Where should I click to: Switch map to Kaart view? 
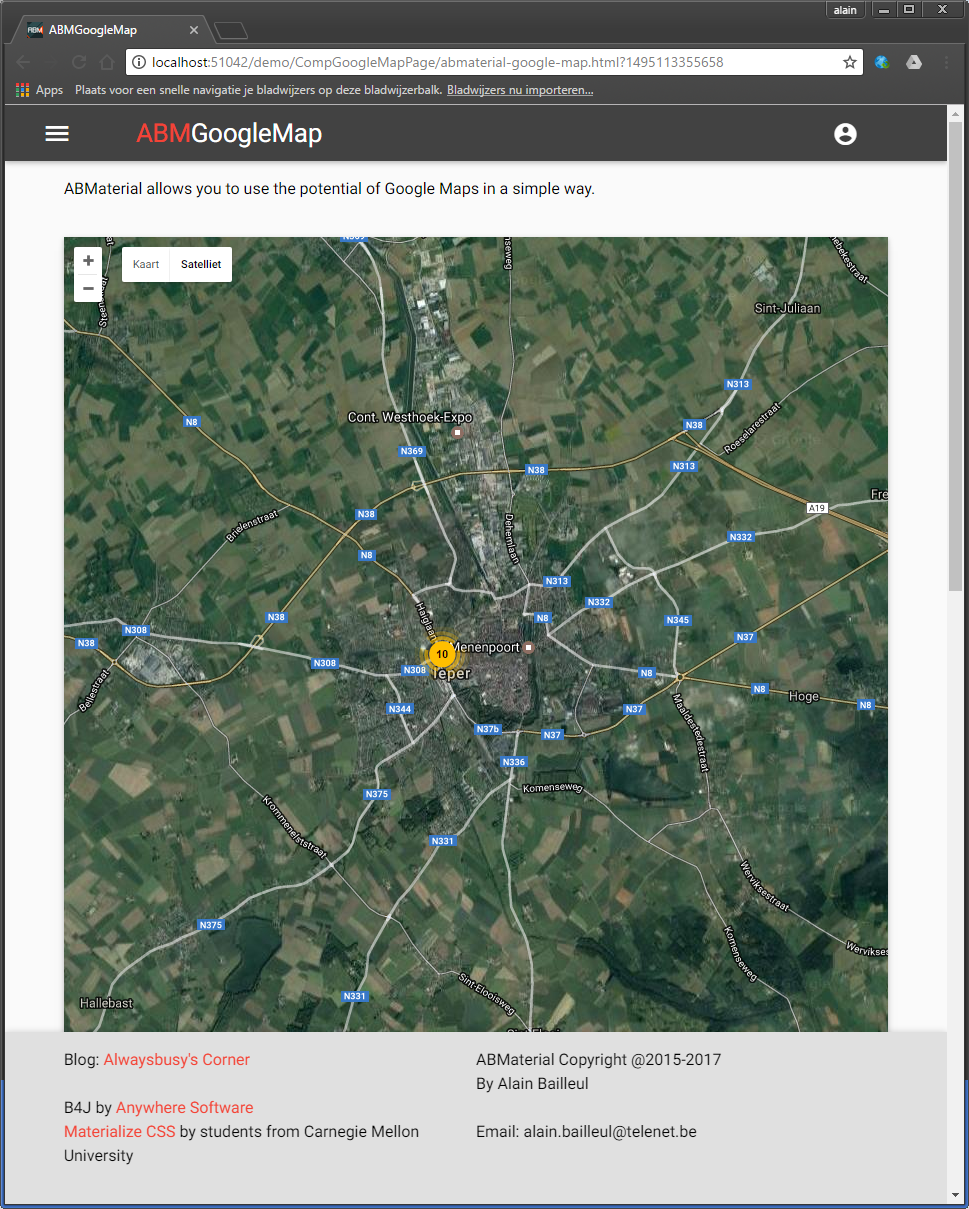pos(146,265)
